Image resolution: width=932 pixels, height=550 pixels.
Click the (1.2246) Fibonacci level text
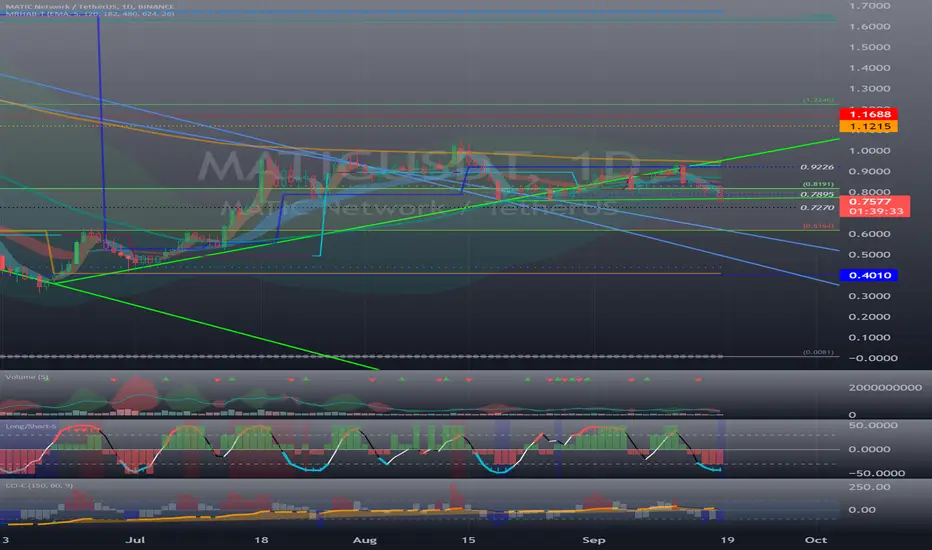pos(818,100)
